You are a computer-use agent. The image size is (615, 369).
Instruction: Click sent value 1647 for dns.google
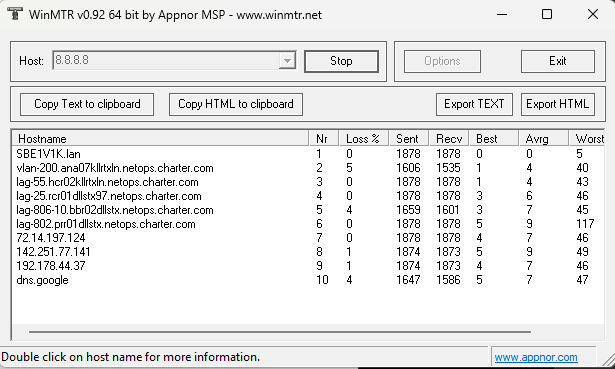pos(408,280)
